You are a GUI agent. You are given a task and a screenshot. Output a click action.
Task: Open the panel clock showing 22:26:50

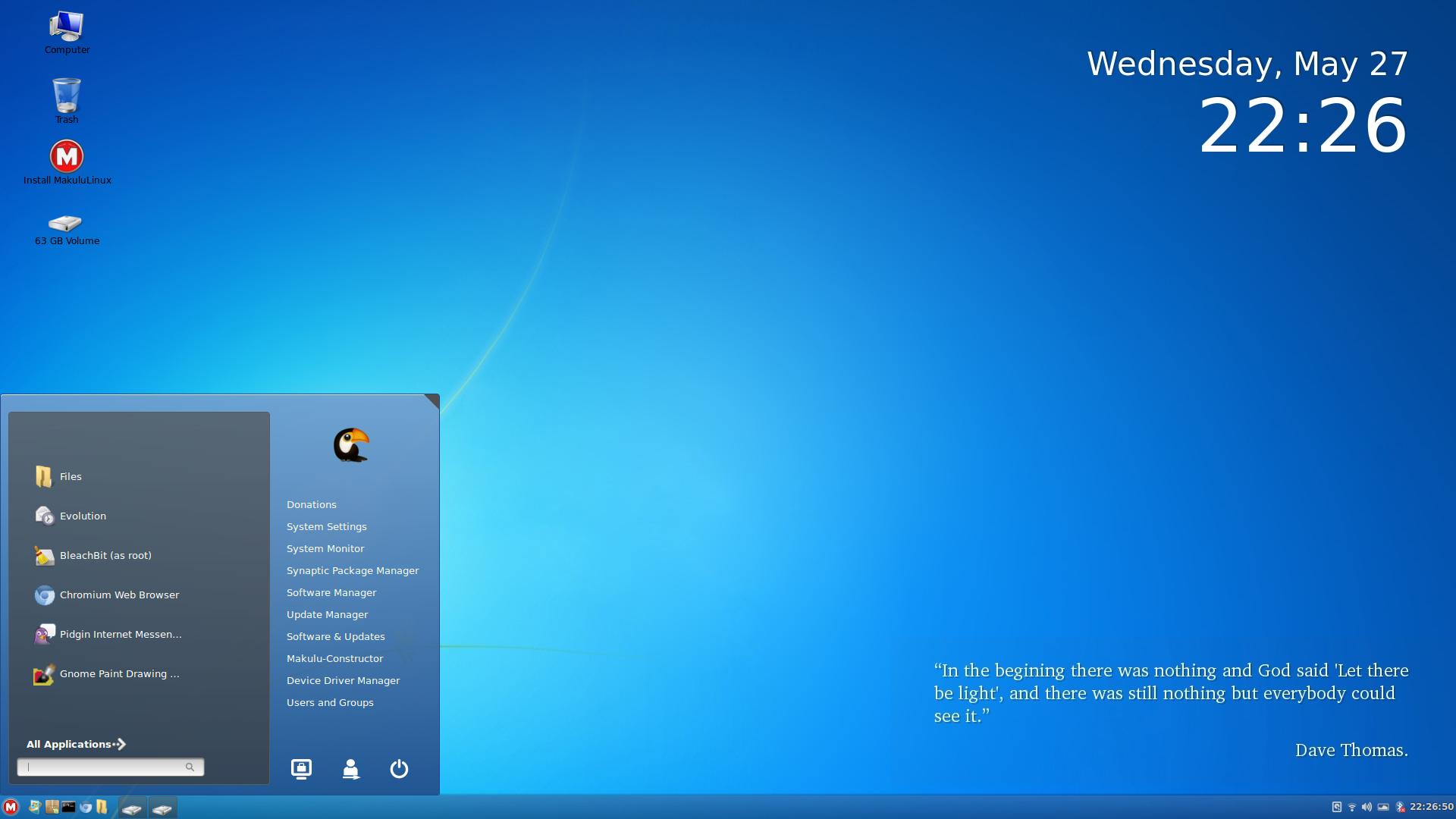pyautogui.click(x=1431, y=808)
